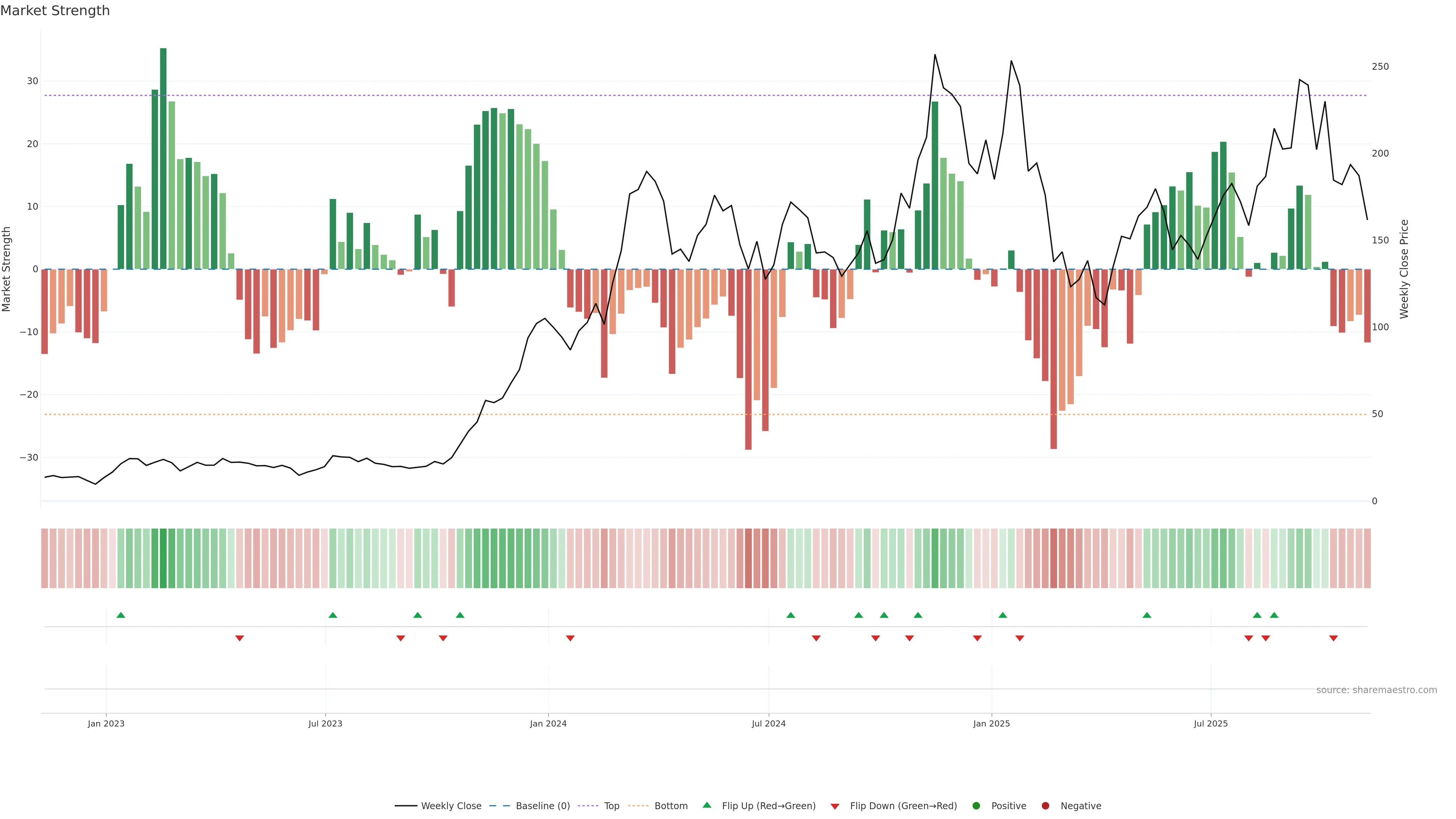1456x819 pixels.
Task: Click the source: sharemaestro.com text
Action: pos(1376,690)
